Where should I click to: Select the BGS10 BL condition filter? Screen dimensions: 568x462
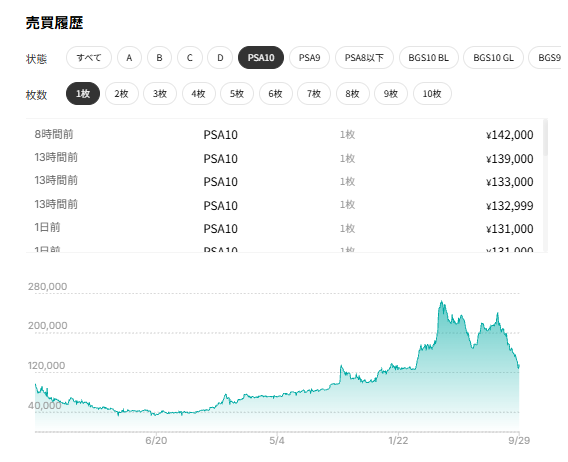click(429, 58)
